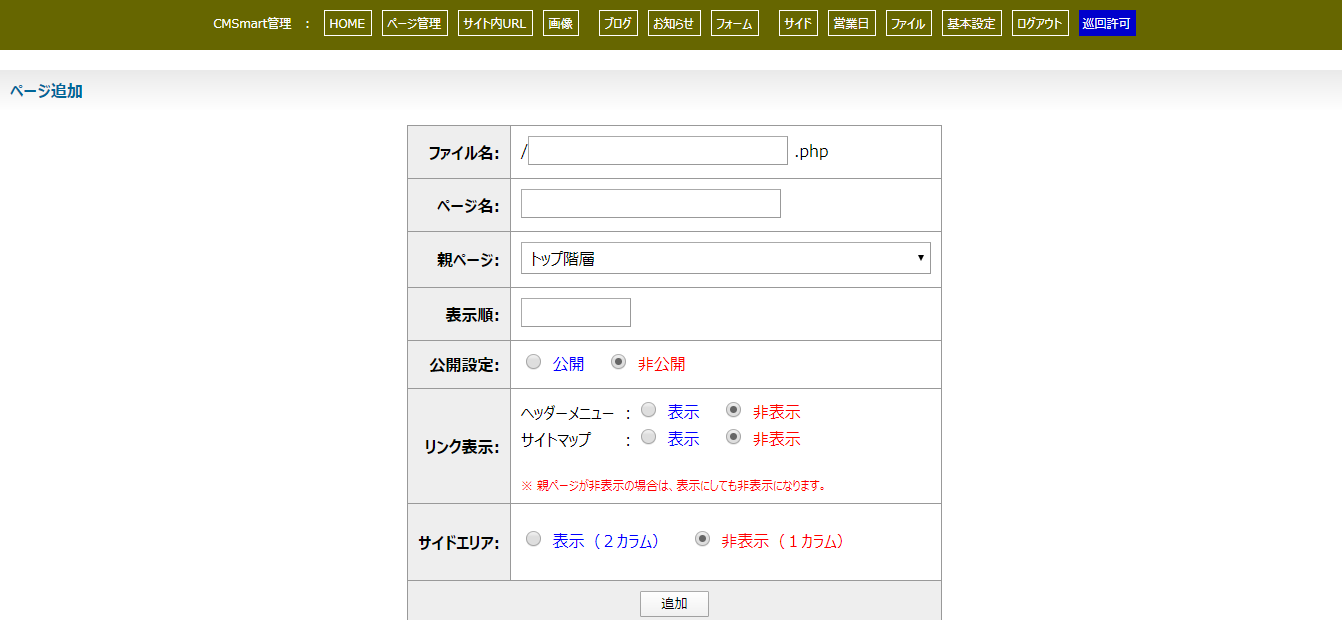Viewport: 1342px width, 620px height.
Task: Set ヘッダーメニュー to 表示
Action: [649, 410]
